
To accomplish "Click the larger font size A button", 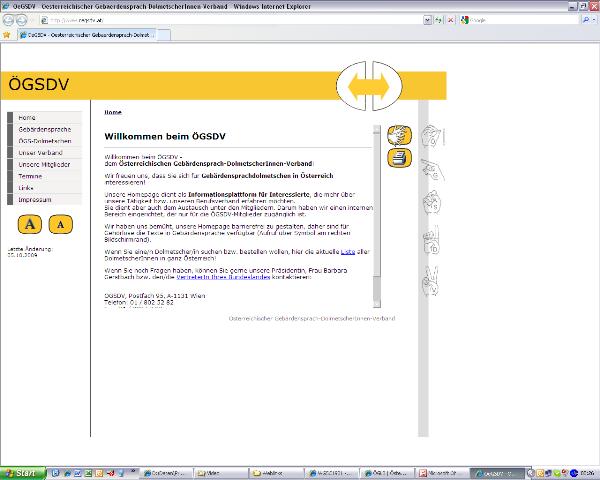I will click(30, 223).
